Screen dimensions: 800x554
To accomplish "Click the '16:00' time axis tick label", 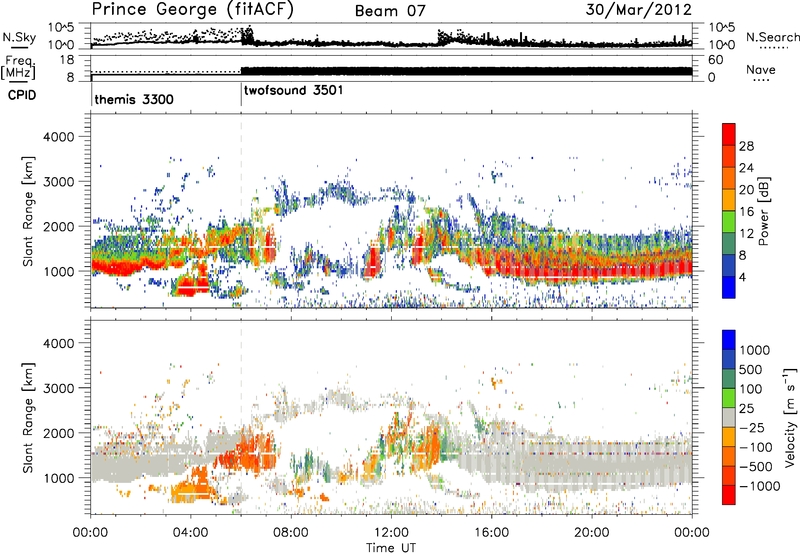I will tap(491, 533).
